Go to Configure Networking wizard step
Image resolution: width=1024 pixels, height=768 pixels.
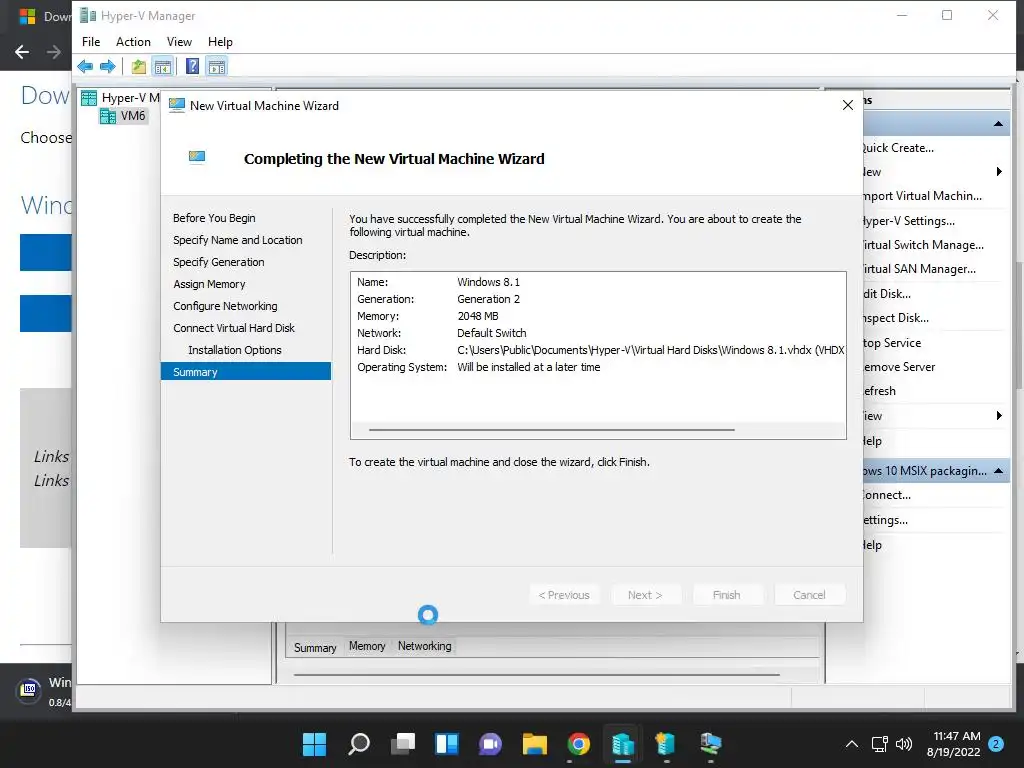pyautogui.click(x=225, y=306)
